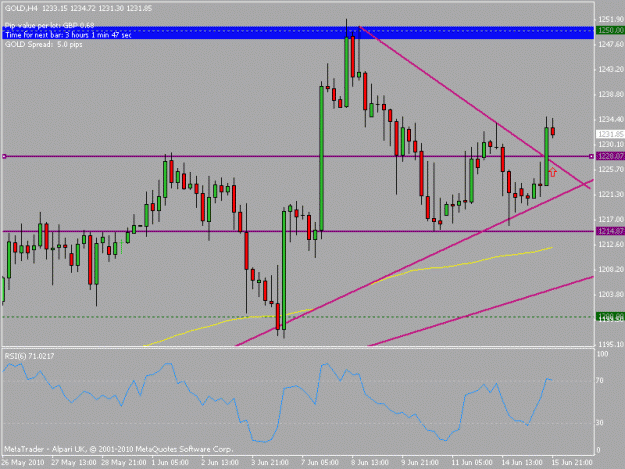Click the 1225.70 price scale value

pos(611,169)
